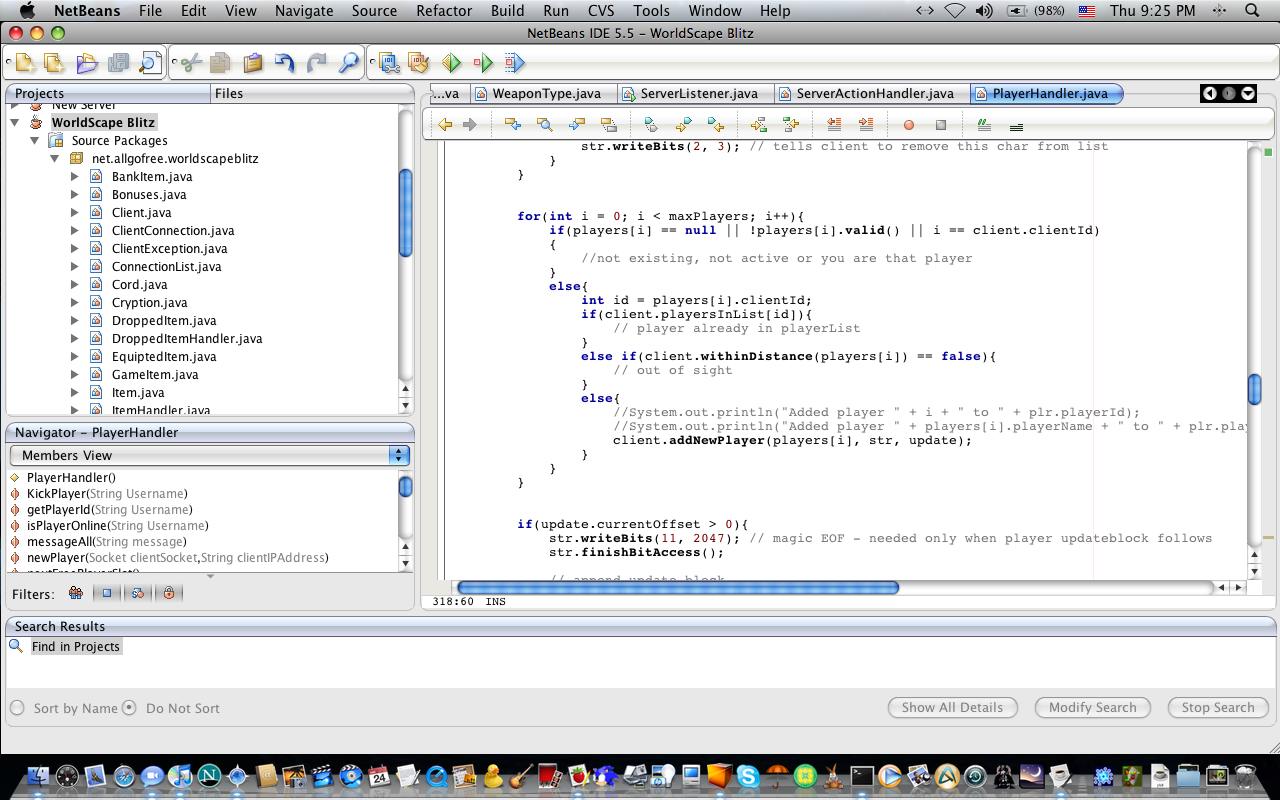Open a project using the Open Project folder icon

(87, 63)
